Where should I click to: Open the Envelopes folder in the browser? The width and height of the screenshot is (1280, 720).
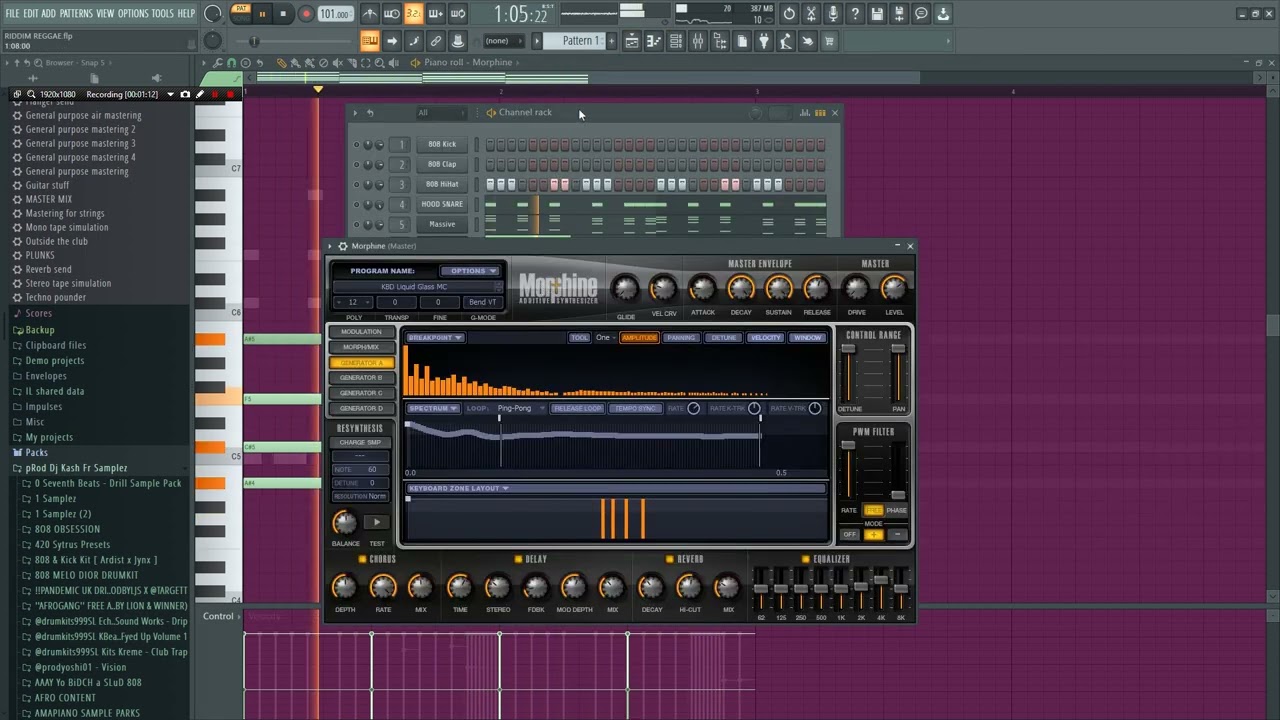46,376
